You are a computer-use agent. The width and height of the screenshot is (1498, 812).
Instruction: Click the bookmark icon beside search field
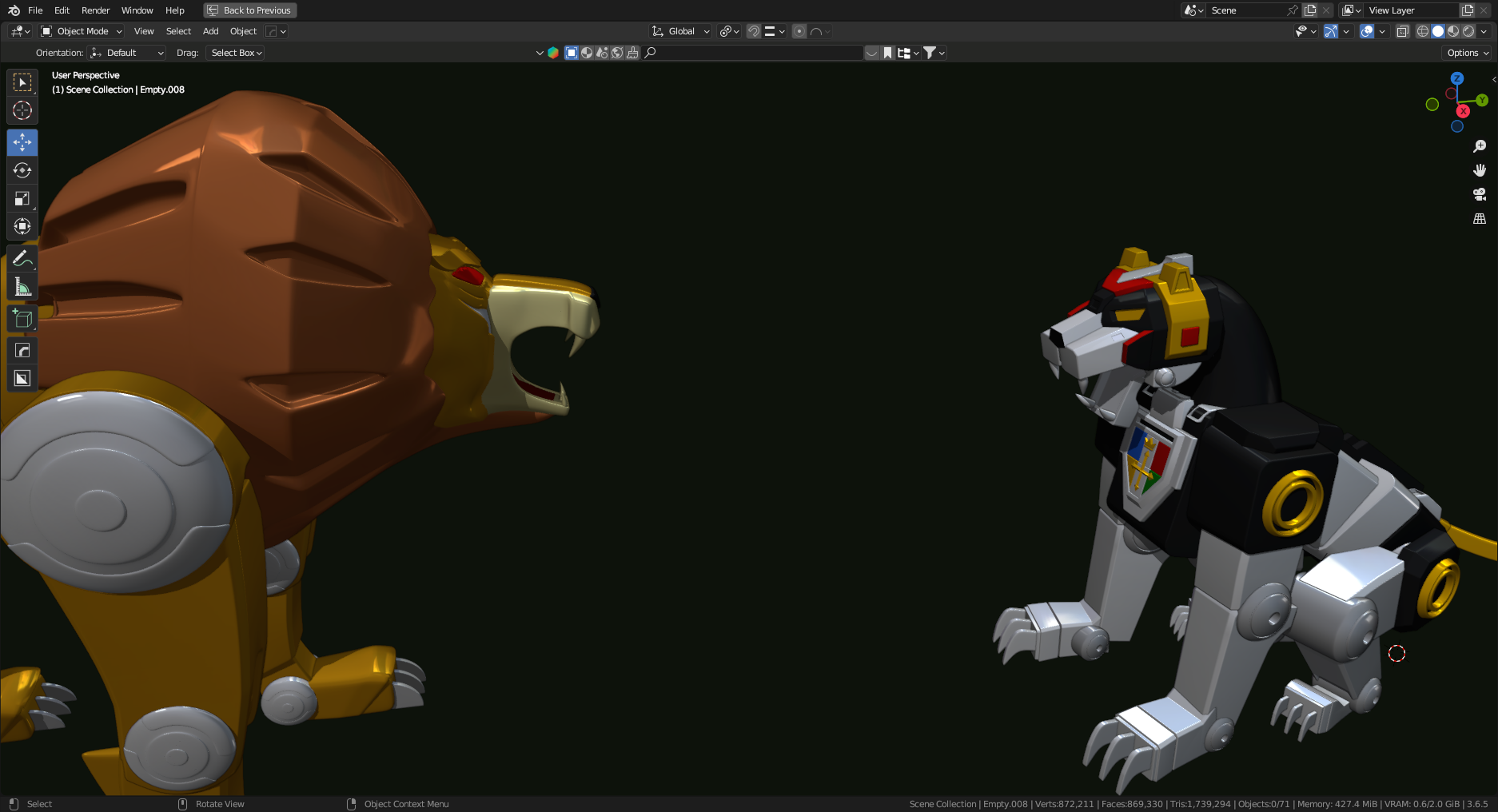[887, 53]
